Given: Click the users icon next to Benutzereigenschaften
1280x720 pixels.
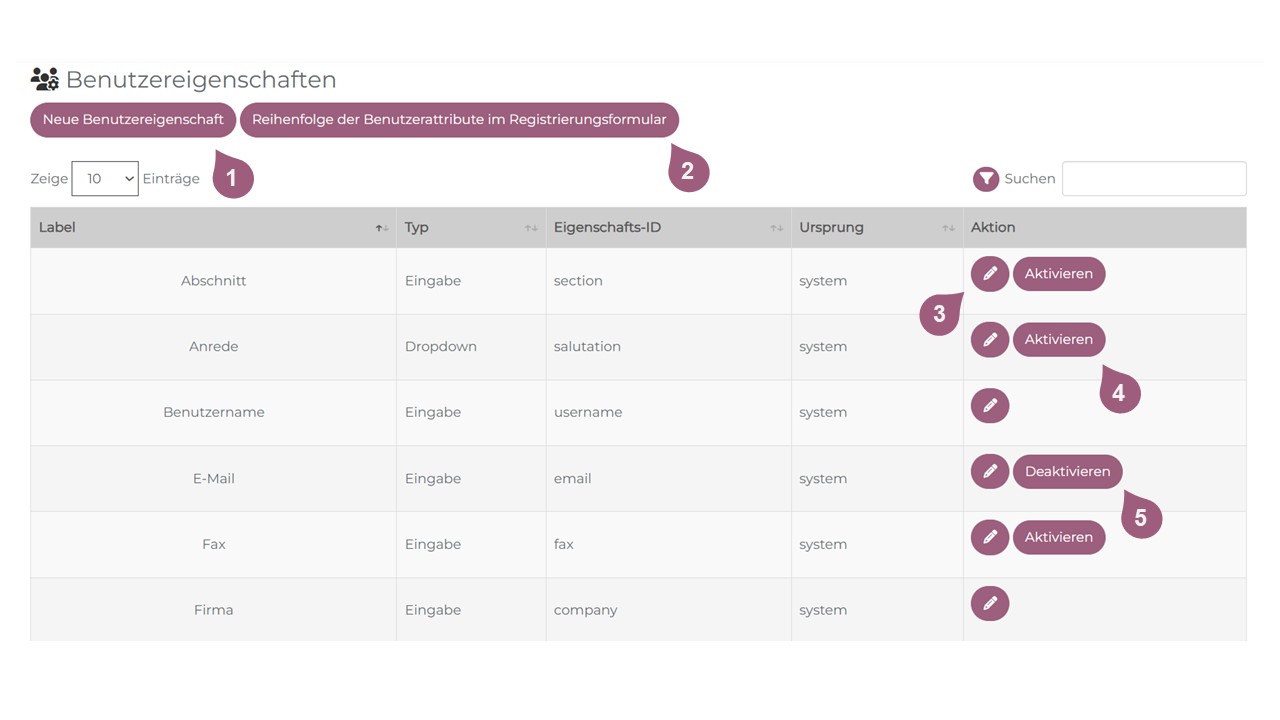Looking at the screenshot, I should coord(45,79).
